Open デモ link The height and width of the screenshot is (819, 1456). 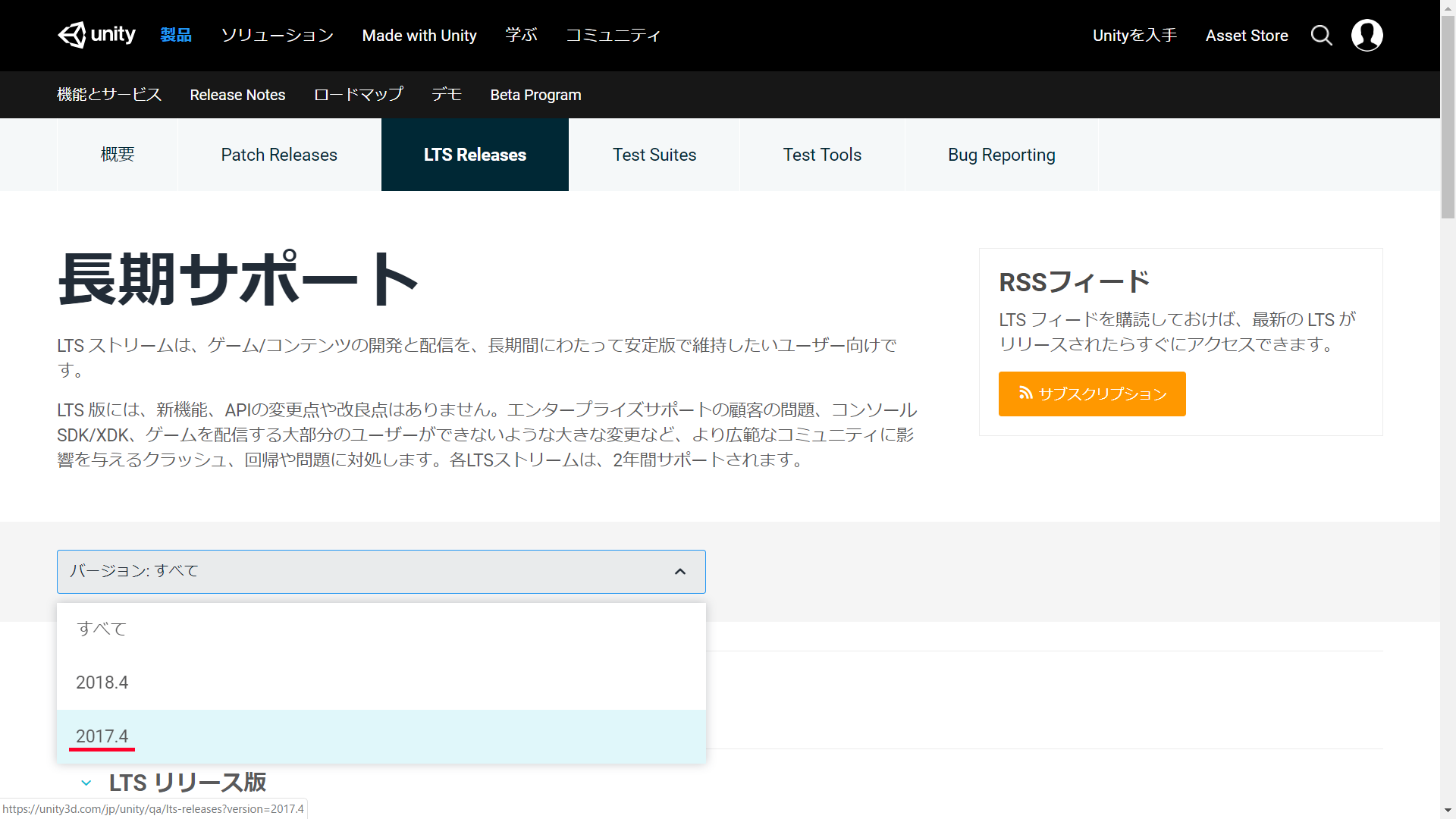tap(447, 95)
